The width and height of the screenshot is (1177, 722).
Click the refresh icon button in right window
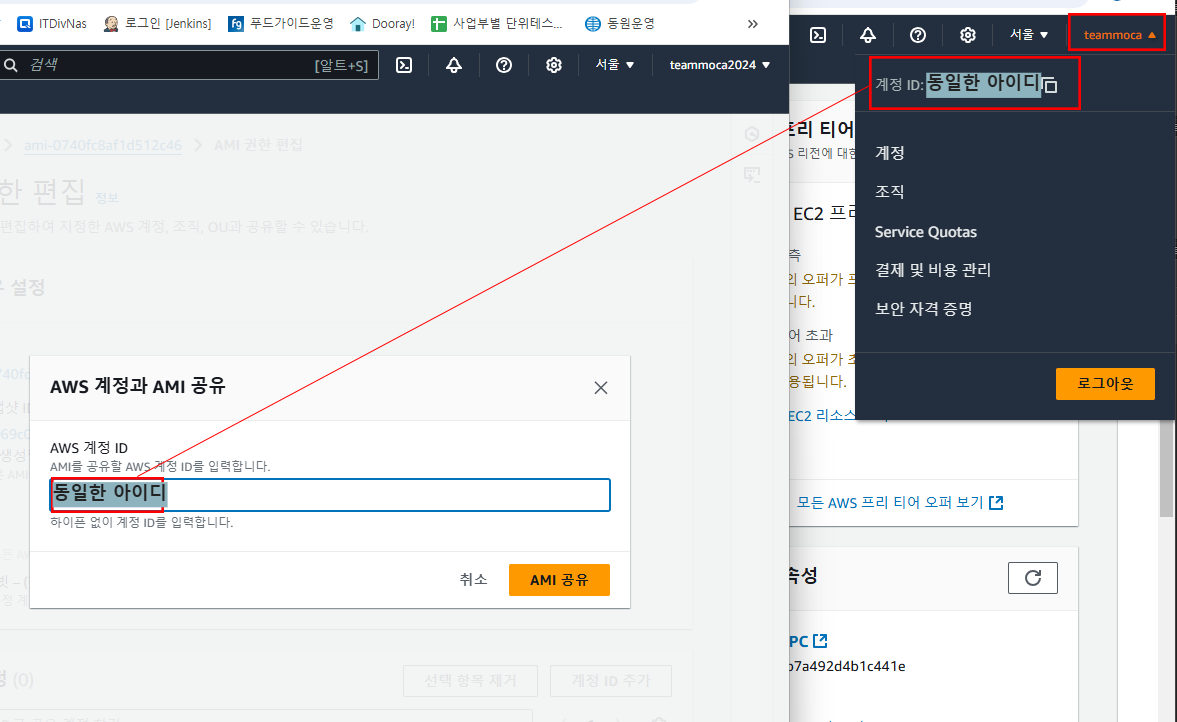[x=1033, y=578]
